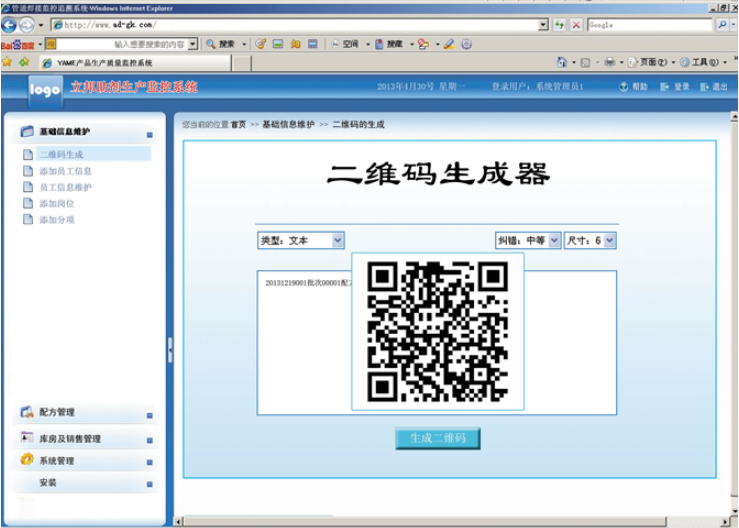The height and width of the screenshot is (528, 739).
Task: Open the 添加员工信息 sidebar item
Action: click(x=66, y=171)
